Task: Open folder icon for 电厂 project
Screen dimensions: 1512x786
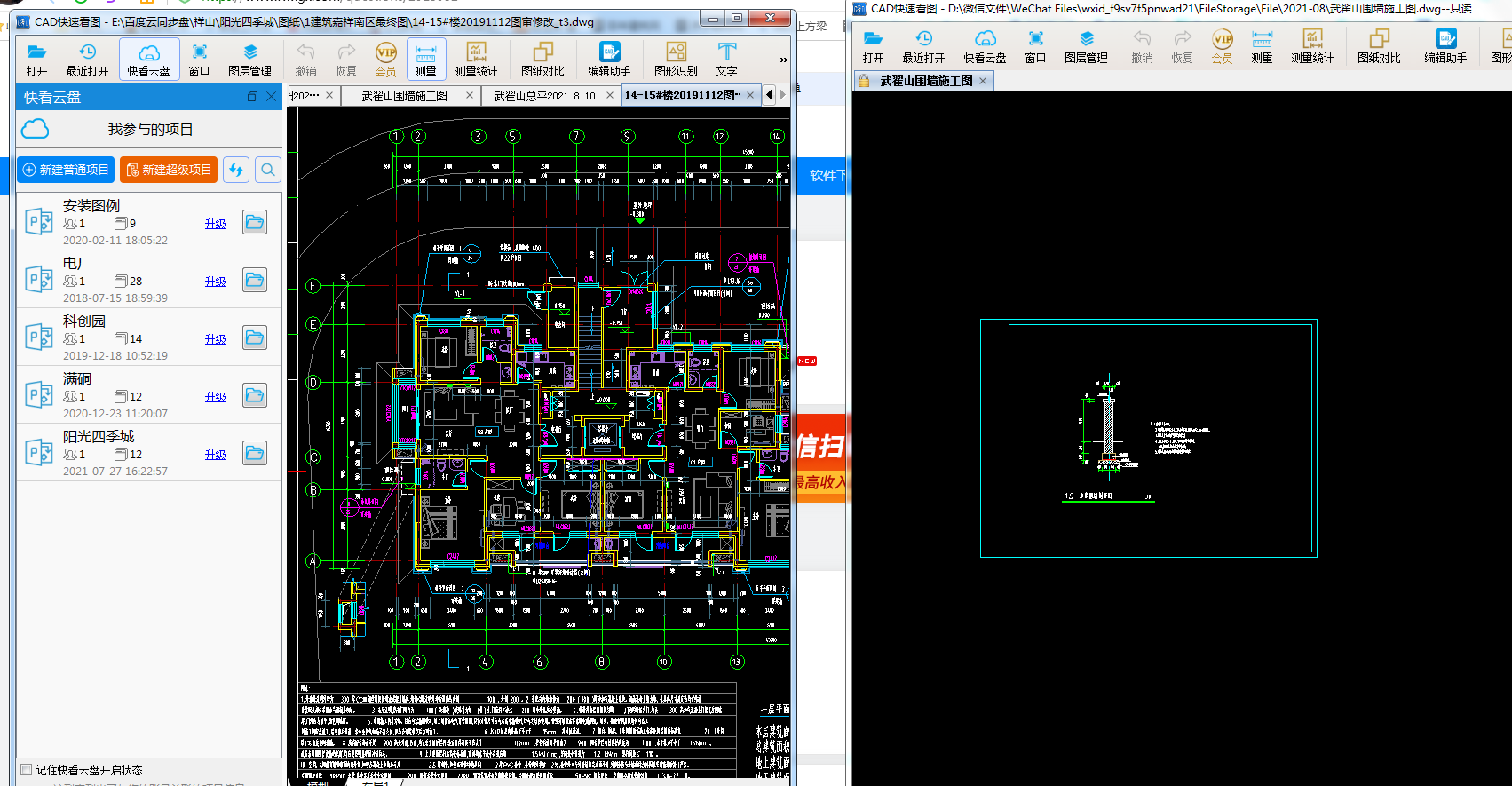Action: pos(255,280)
